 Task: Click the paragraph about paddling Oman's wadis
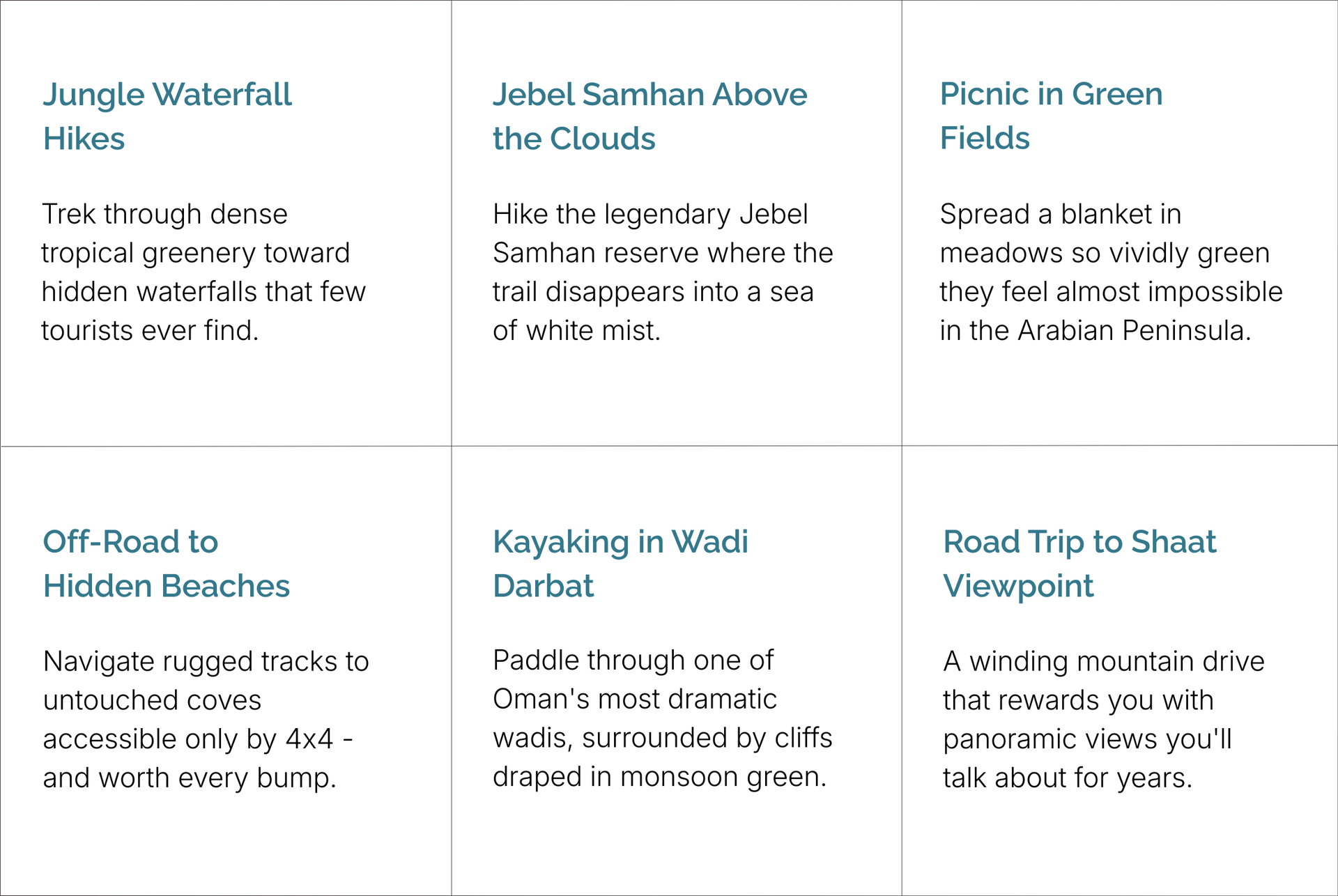(662, 718)
